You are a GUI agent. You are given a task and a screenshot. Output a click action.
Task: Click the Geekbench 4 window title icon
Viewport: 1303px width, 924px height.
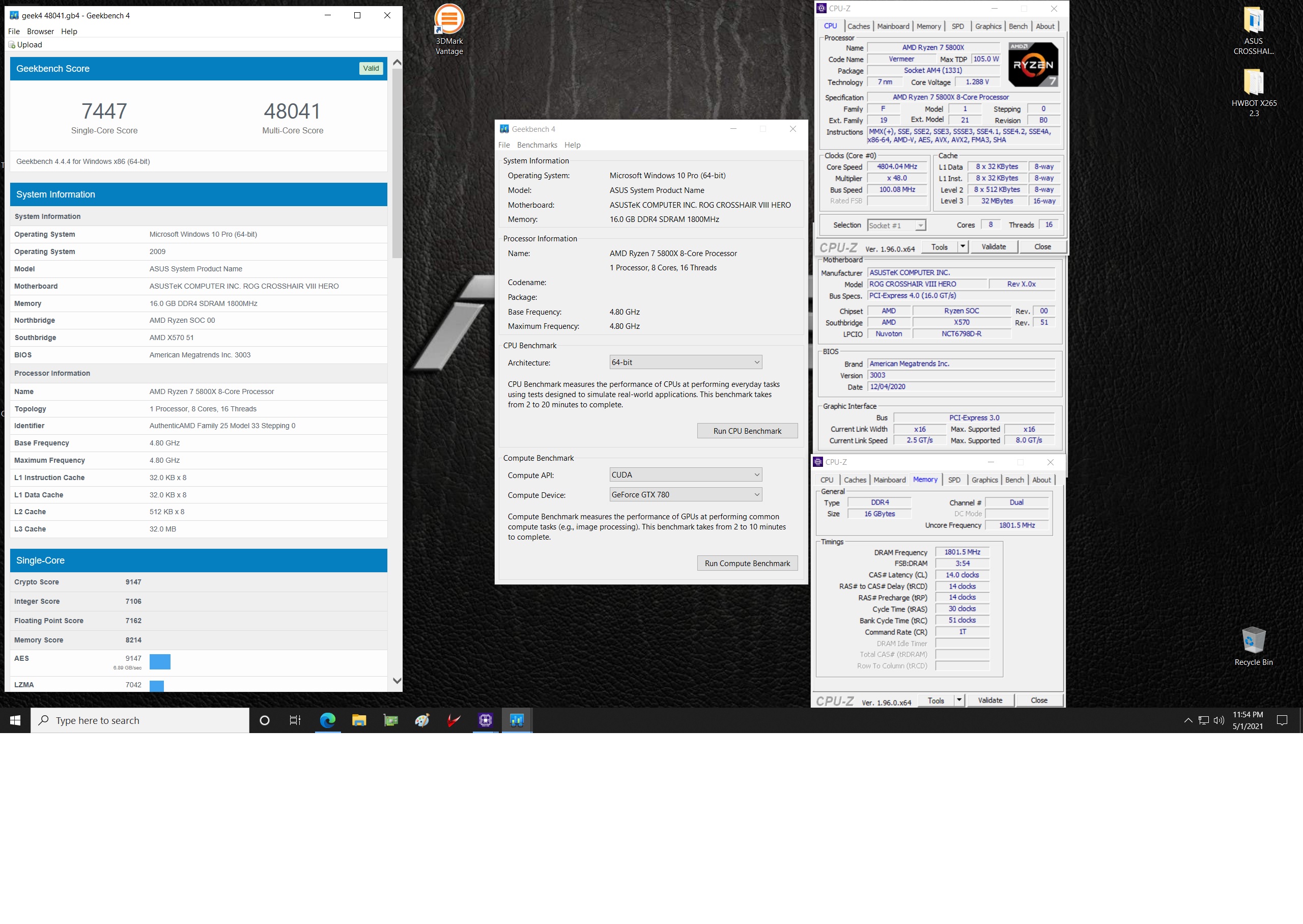504,129
